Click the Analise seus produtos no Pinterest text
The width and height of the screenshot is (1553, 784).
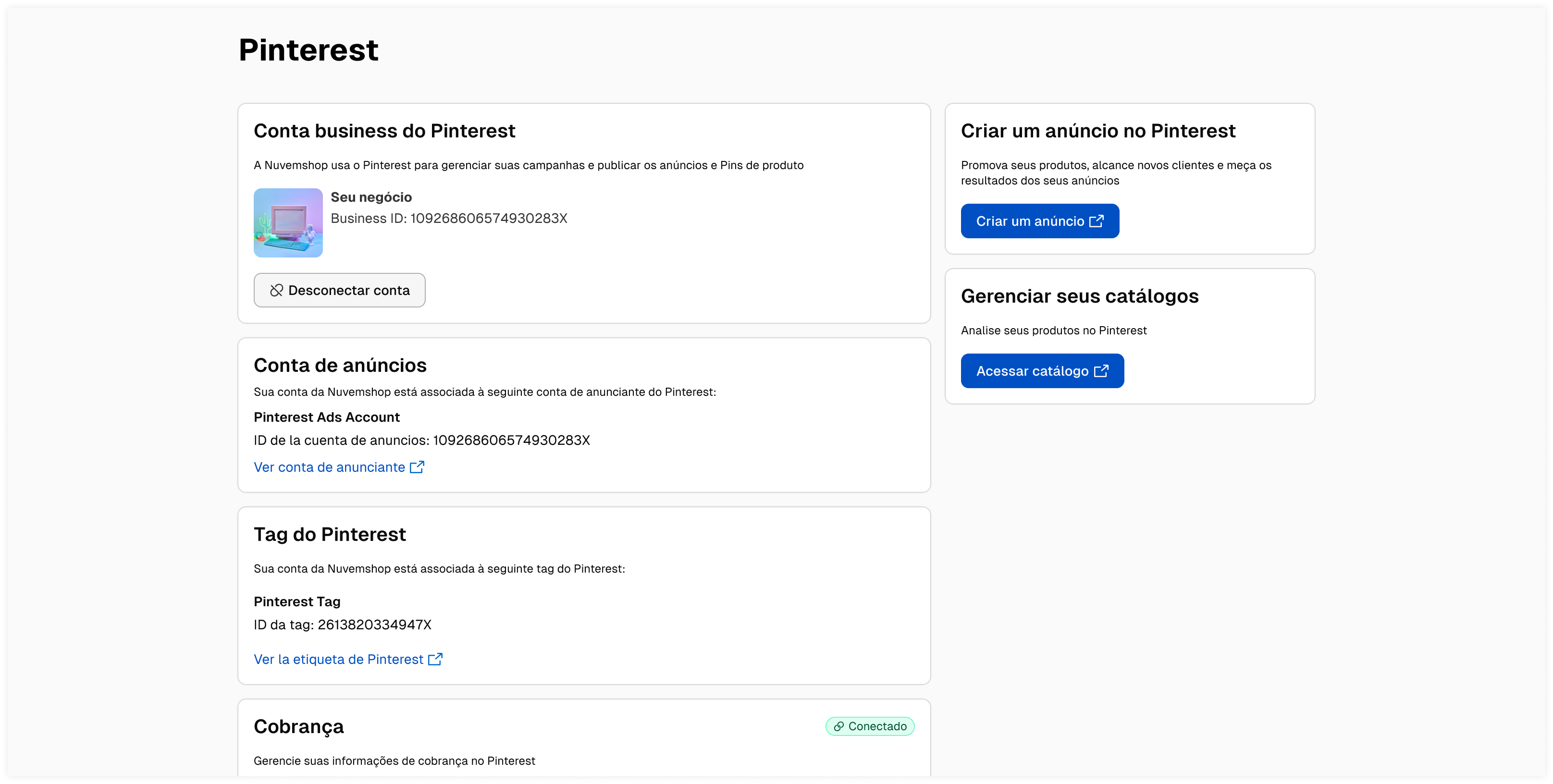click(1054, 330)
